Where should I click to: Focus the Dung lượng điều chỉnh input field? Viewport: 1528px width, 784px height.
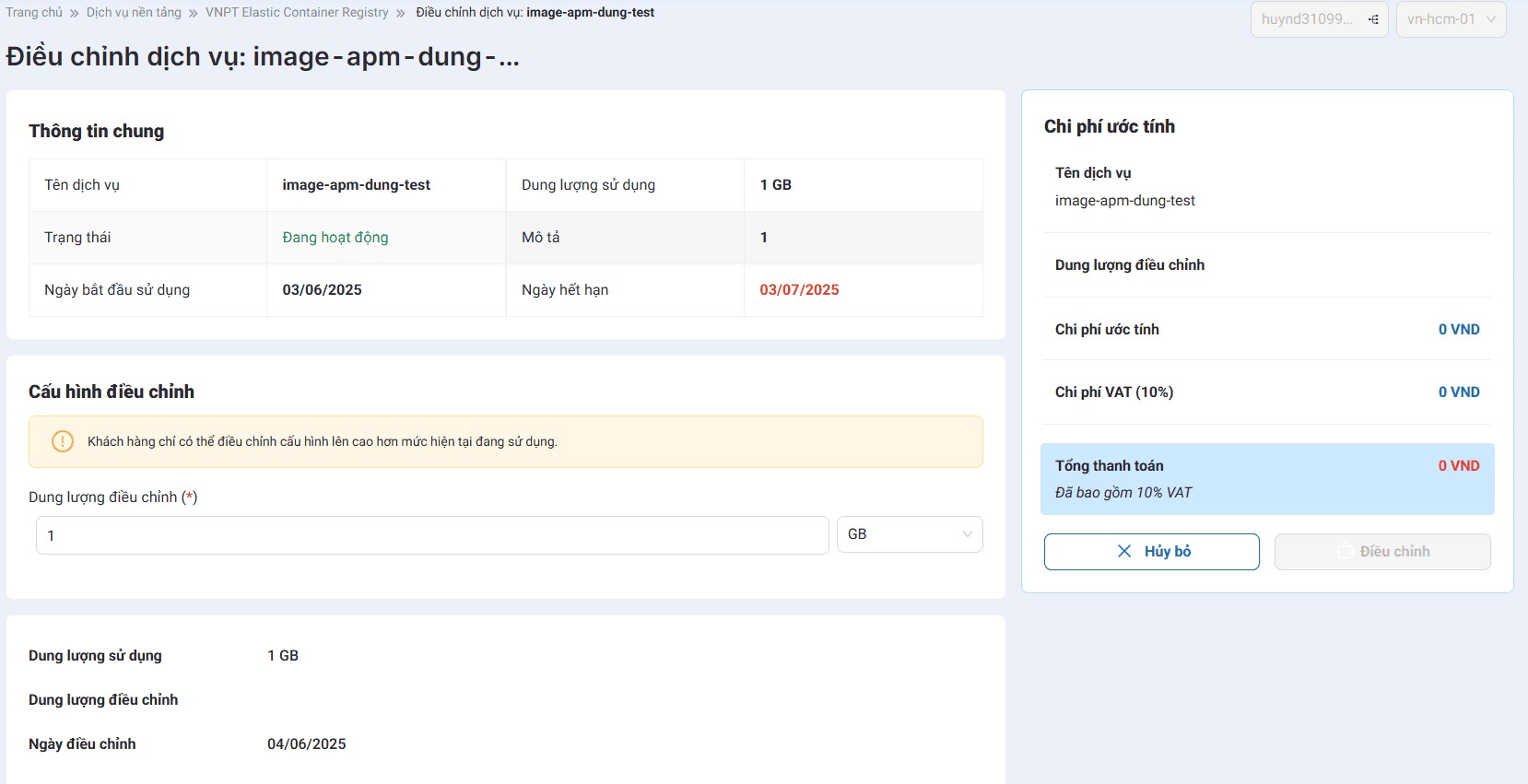(x=431, y=535)
